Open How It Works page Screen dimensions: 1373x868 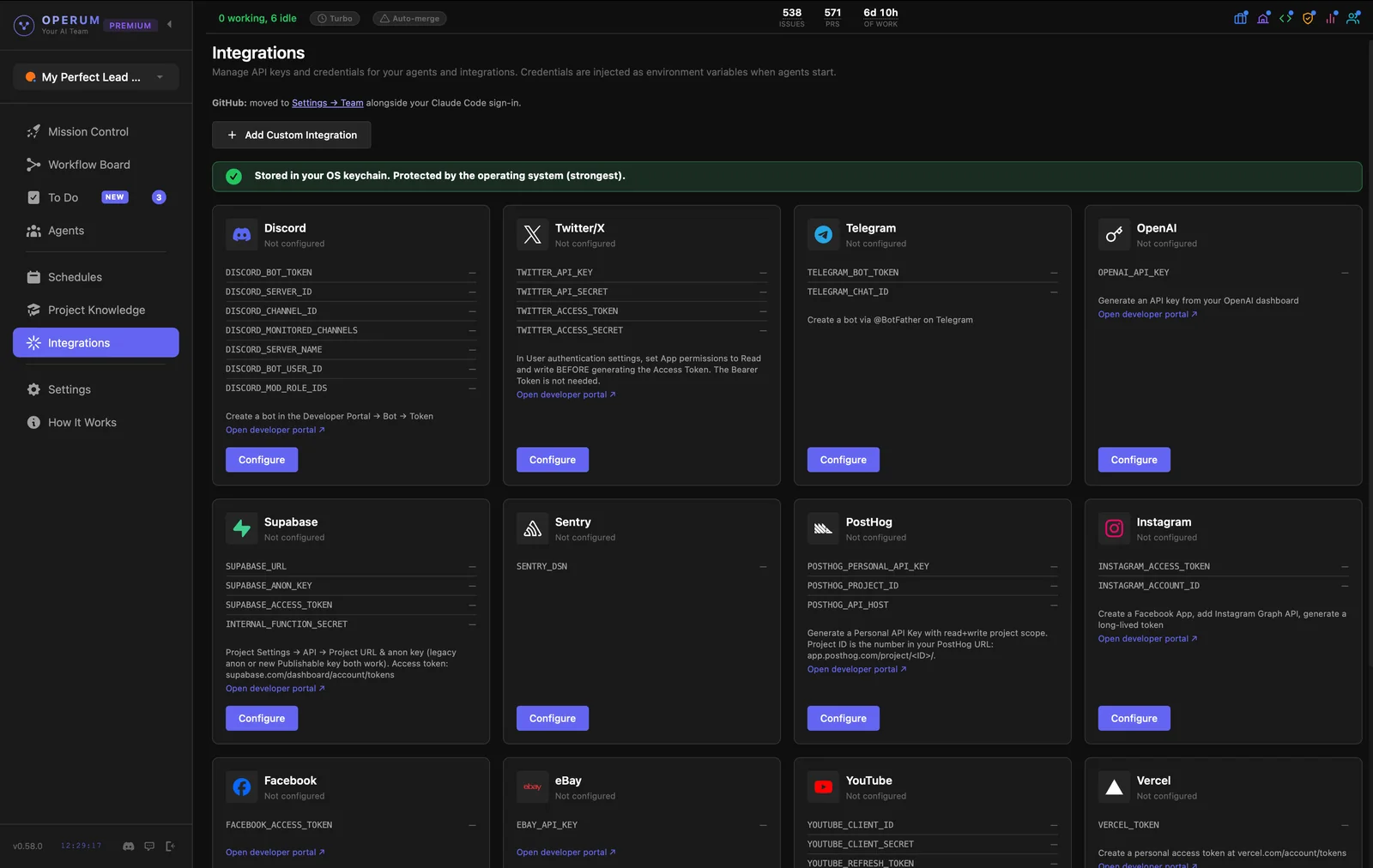(96, 422)
